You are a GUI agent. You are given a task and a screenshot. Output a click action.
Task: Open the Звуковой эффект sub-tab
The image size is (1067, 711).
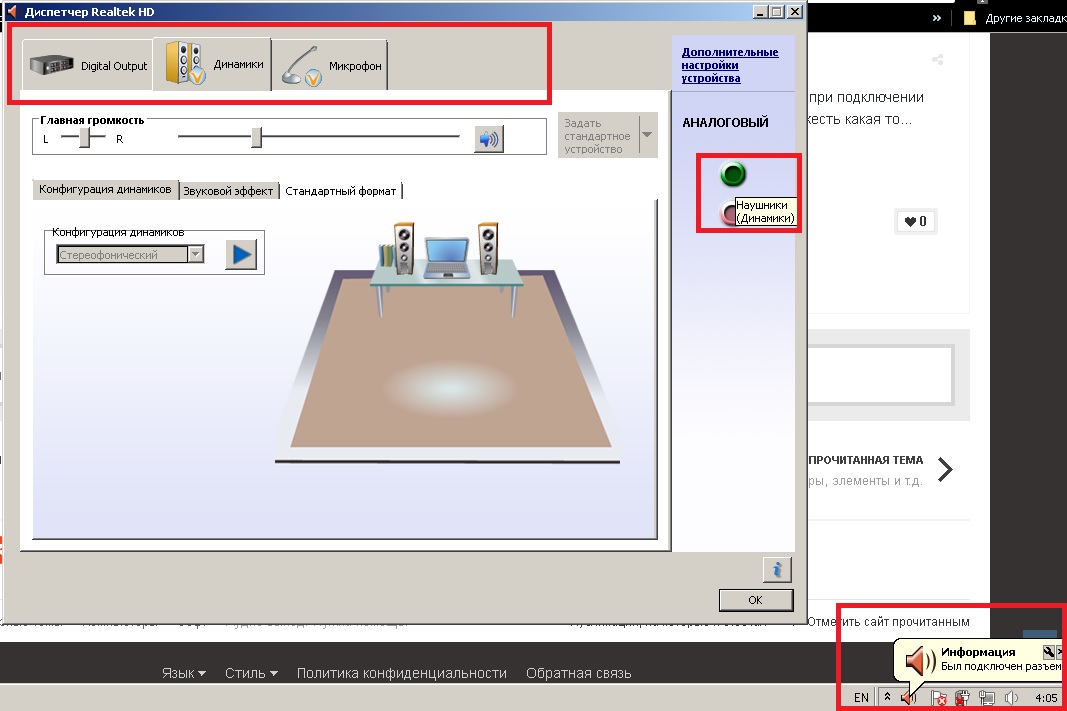228,191
